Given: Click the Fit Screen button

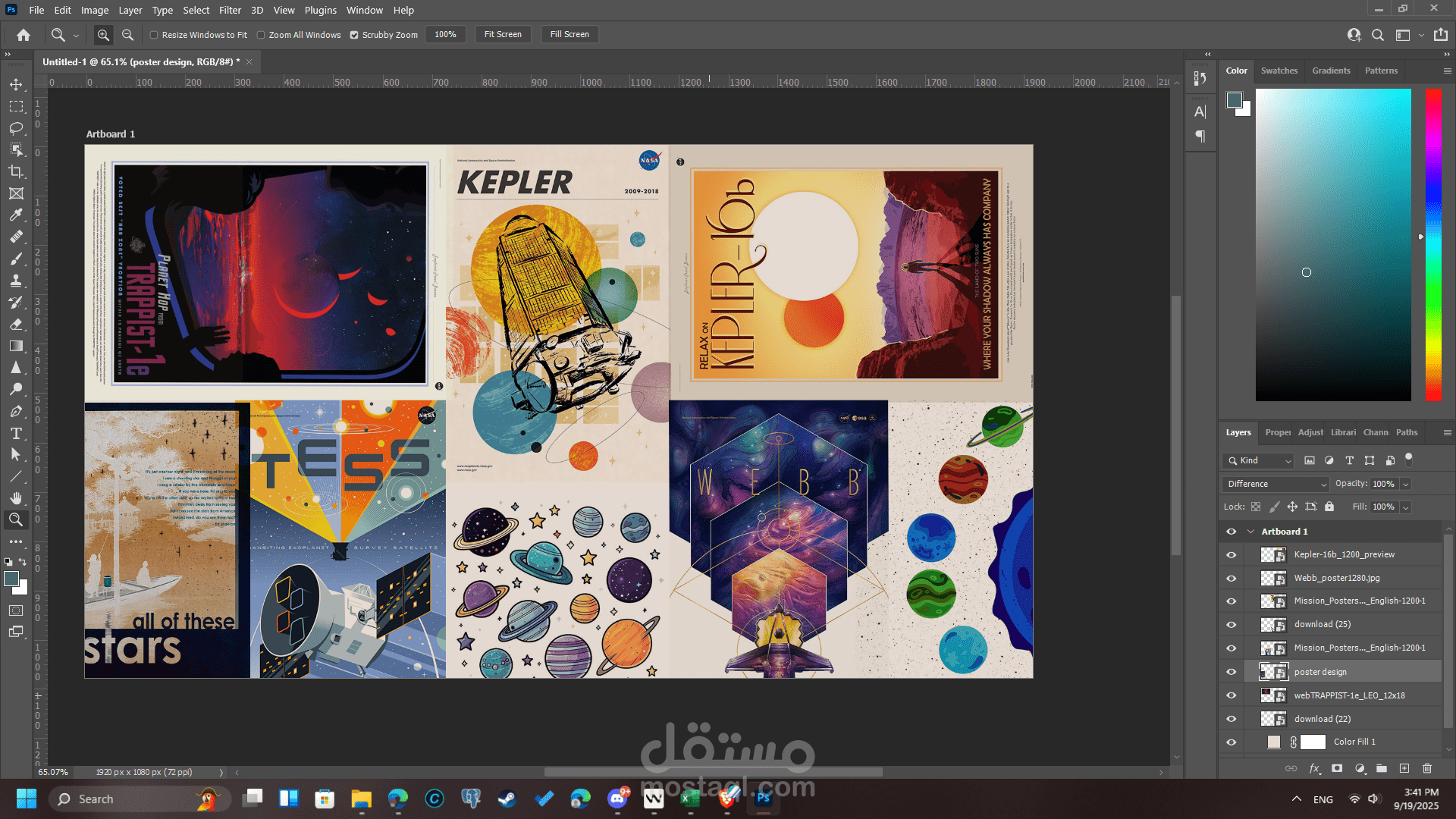Looking at the screenshot, I should 503,35.
